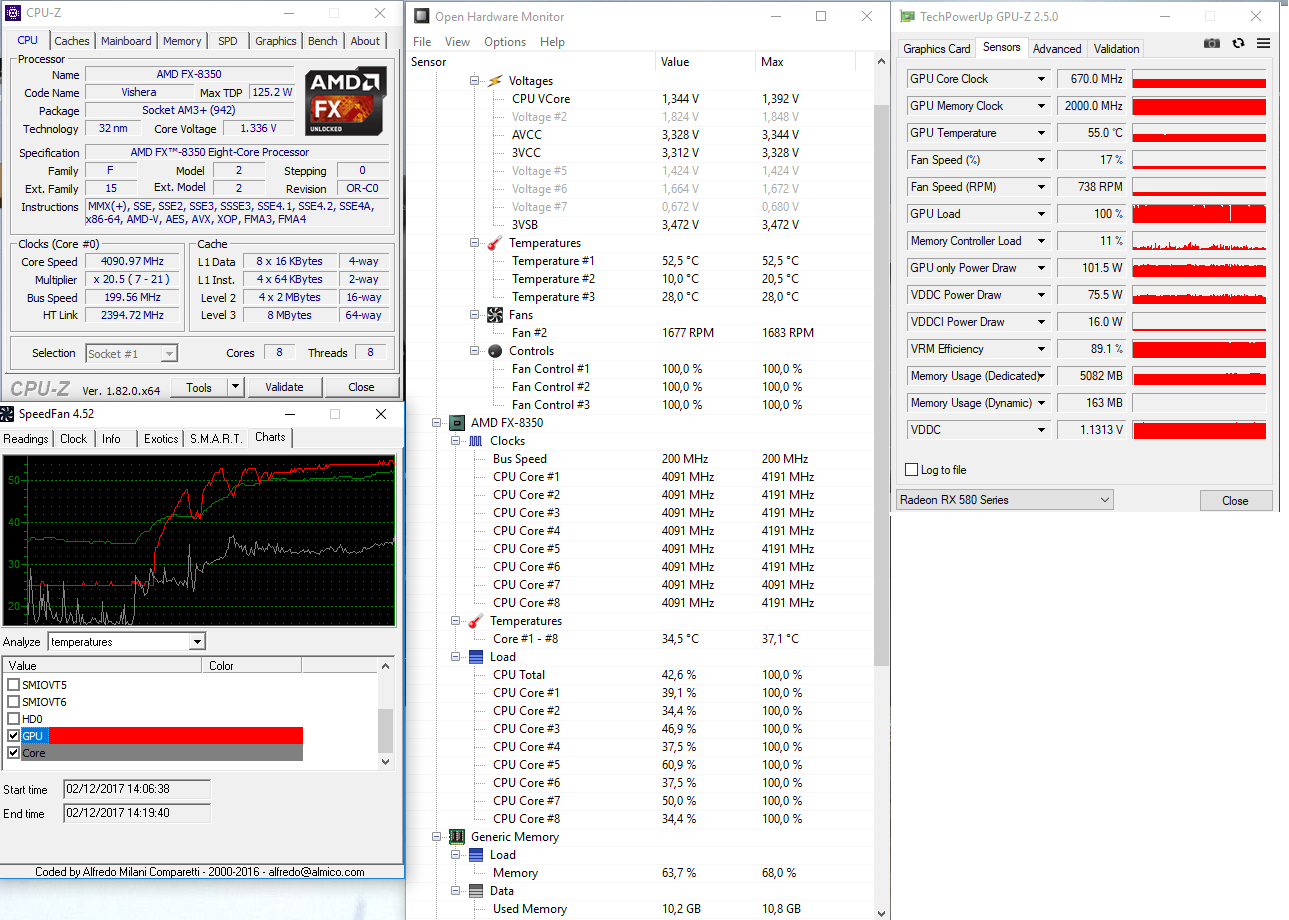Click the GPU Load red graph bar
The height and width of the screenshot is (920, 1289).
point(1199,214)
